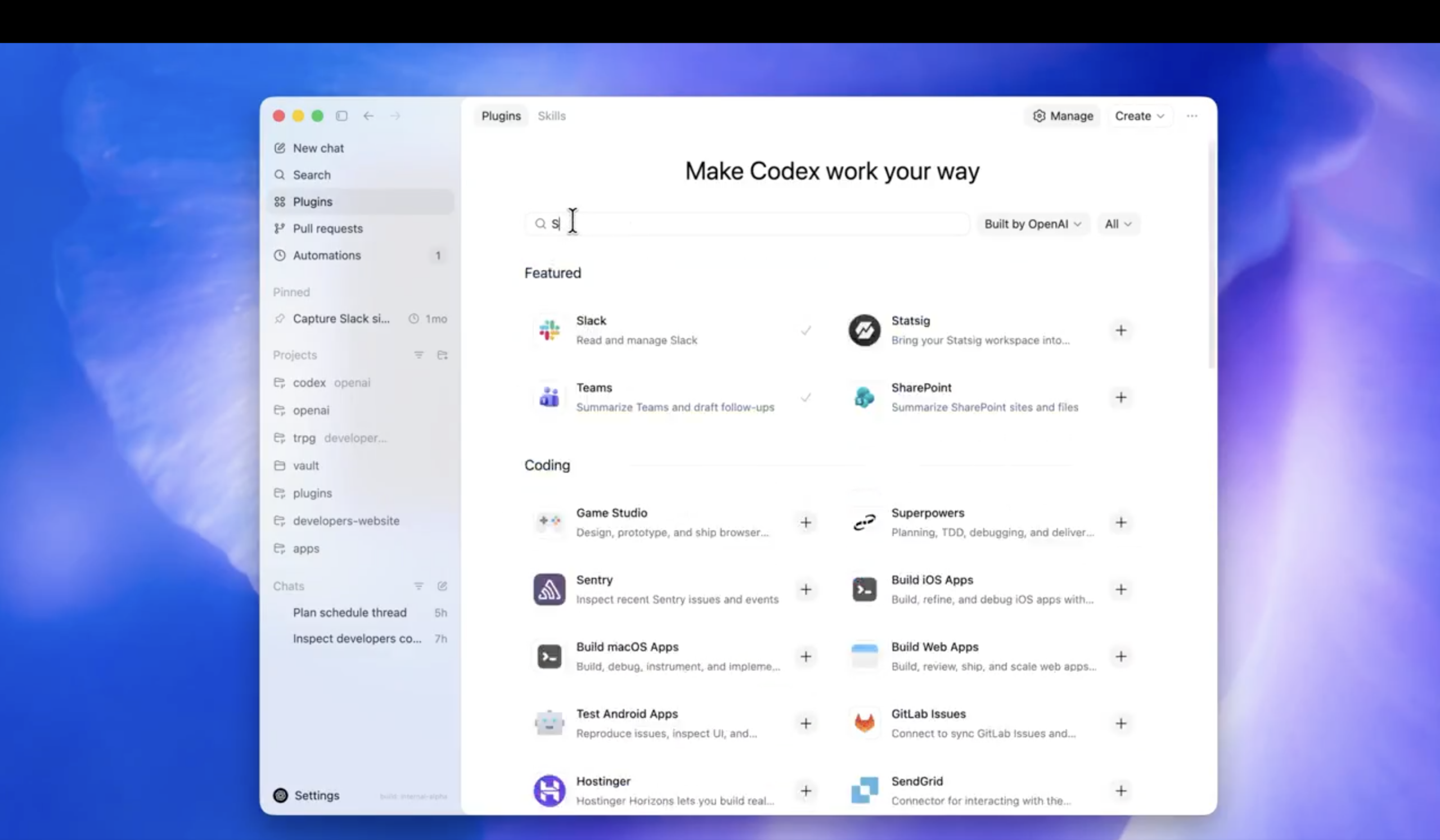This screenshot has width=1440, height=840.
Task: Open the Statsig plugin title
Action: [910, 321]
